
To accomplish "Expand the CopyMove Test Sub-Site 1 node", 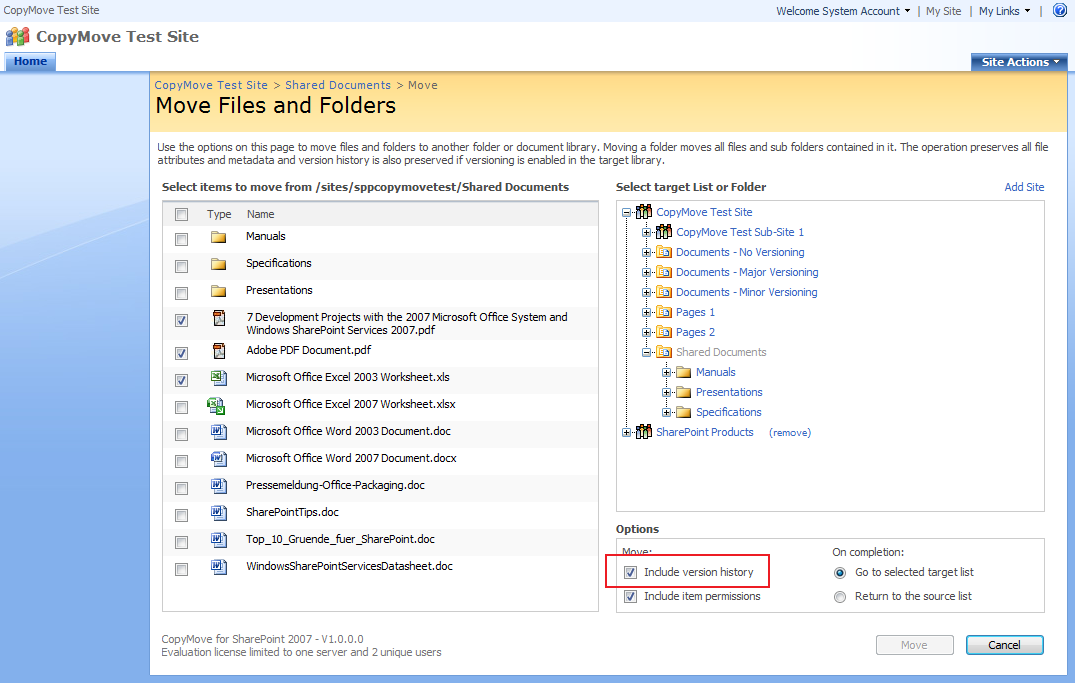I will 646,232.
